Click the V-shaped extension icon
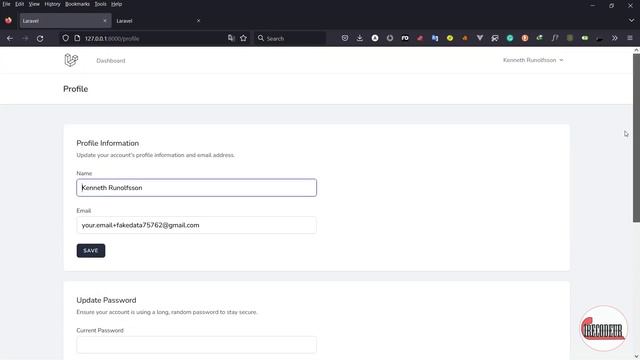 [x=480, y=38]
